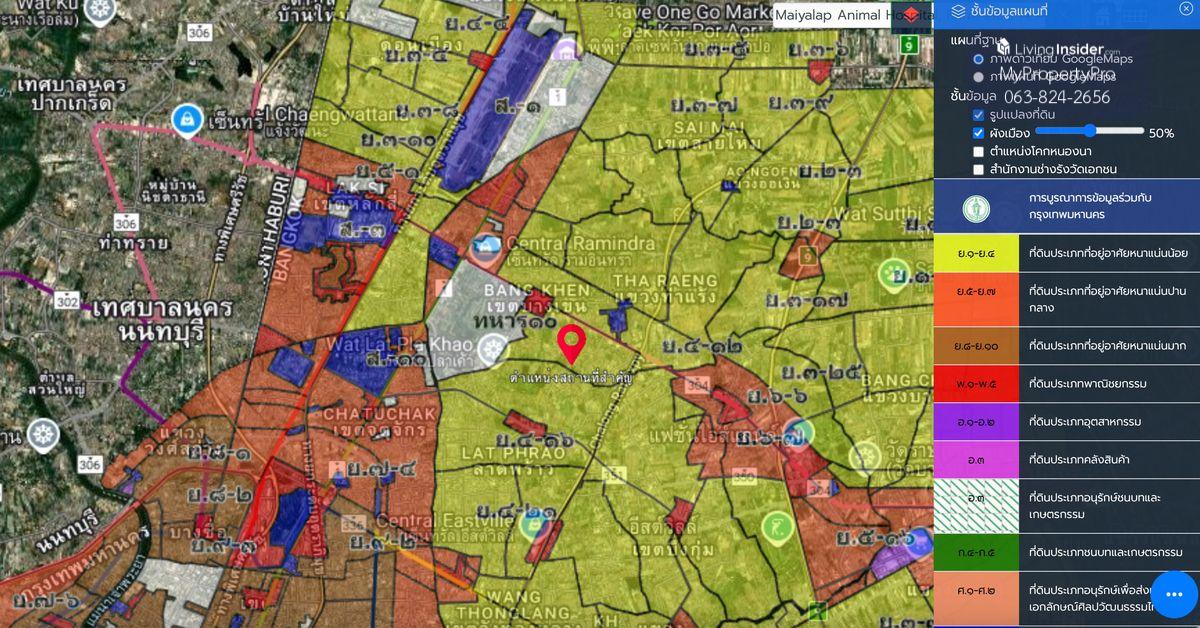Open the blue three-dots floating menu
Screen dimensions: 1200x628
pos(1174,595)
